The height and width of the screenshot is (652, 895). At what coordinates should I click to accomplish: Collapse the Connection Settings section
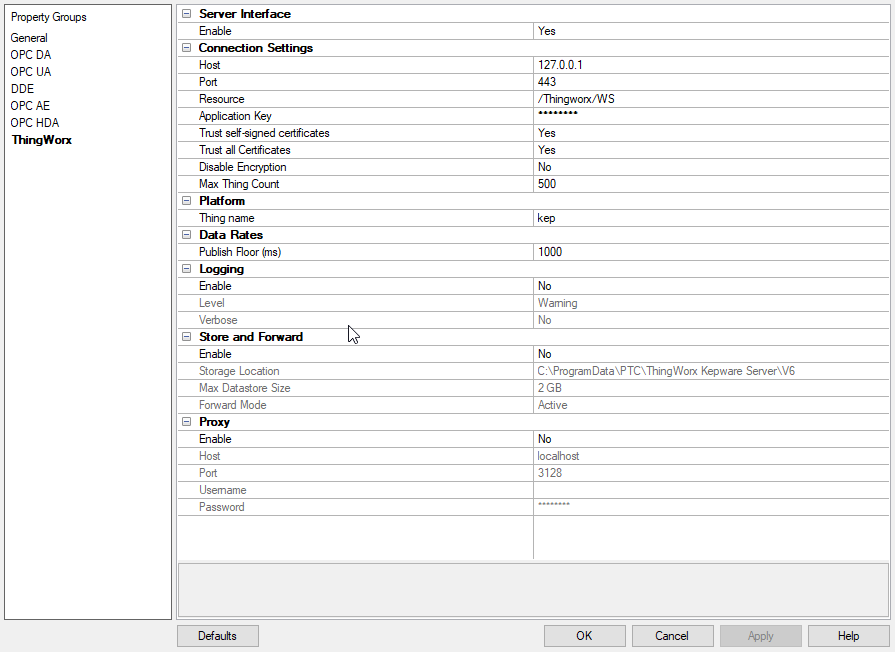pyautogui.click(x=185, y=47)
